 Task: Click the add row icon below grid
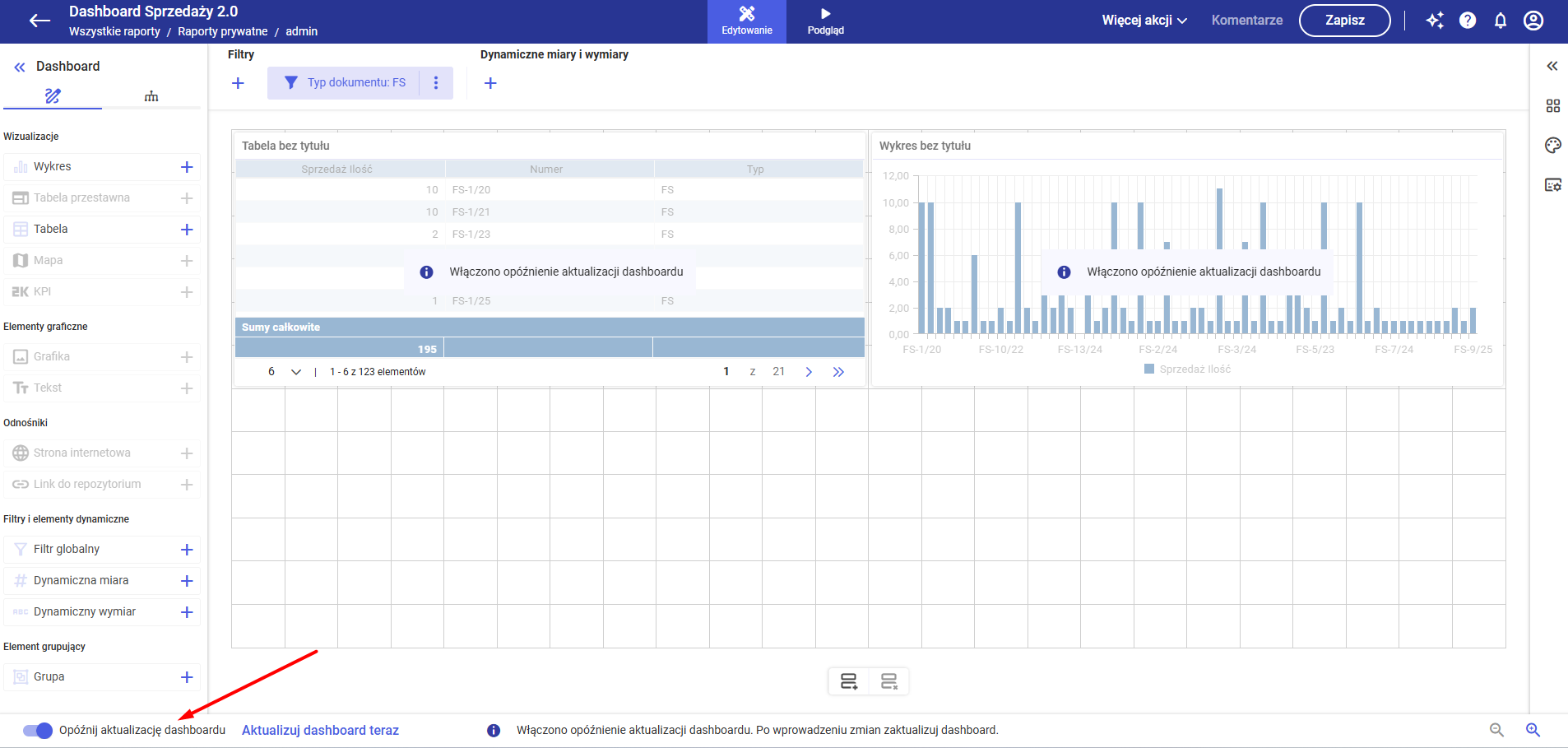point(848,681)
